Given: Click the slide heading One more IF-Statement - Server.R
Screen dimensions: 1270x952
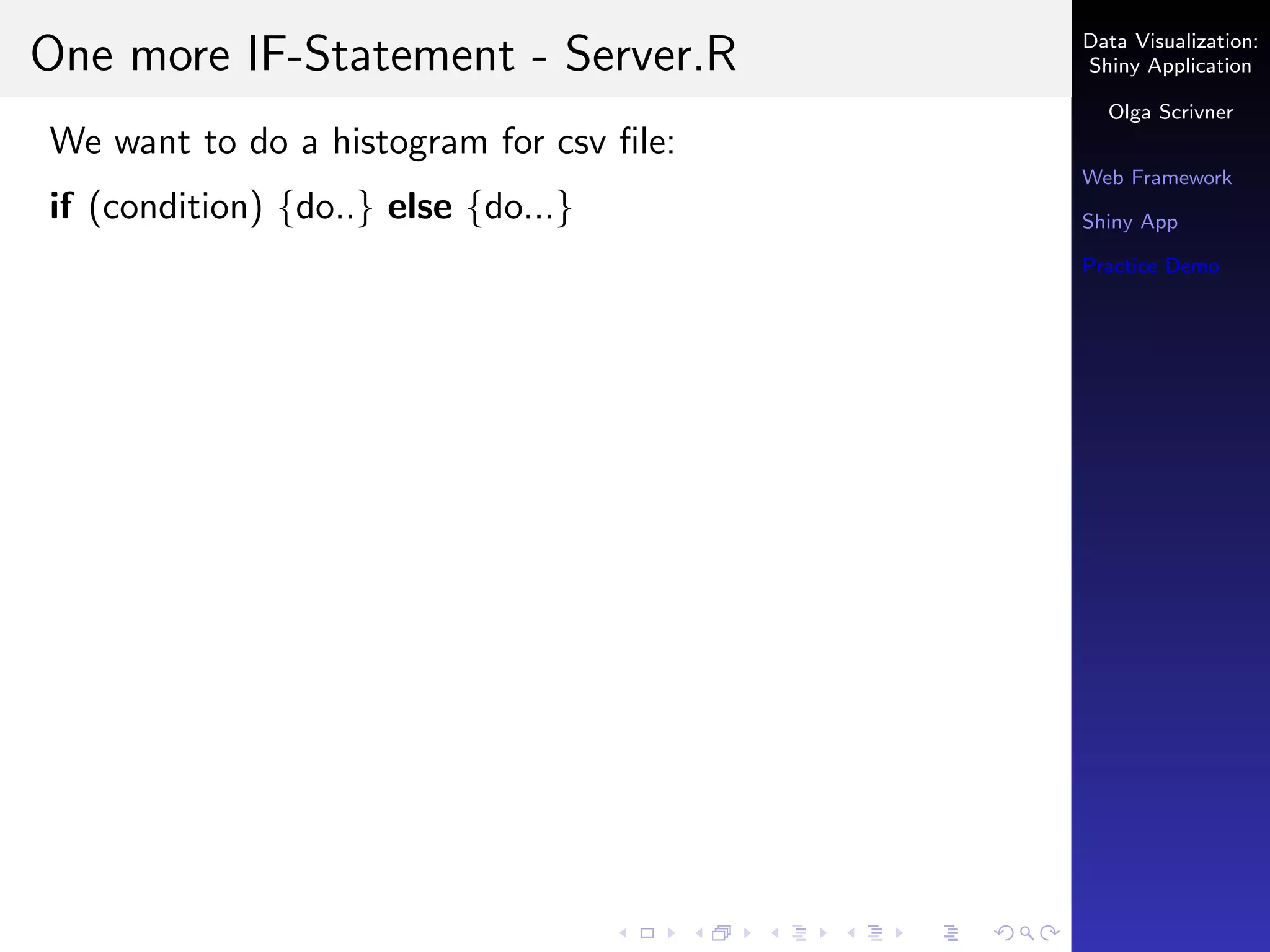Looking at the screenshot, I should pyautogui.click(x=384, y=55).
